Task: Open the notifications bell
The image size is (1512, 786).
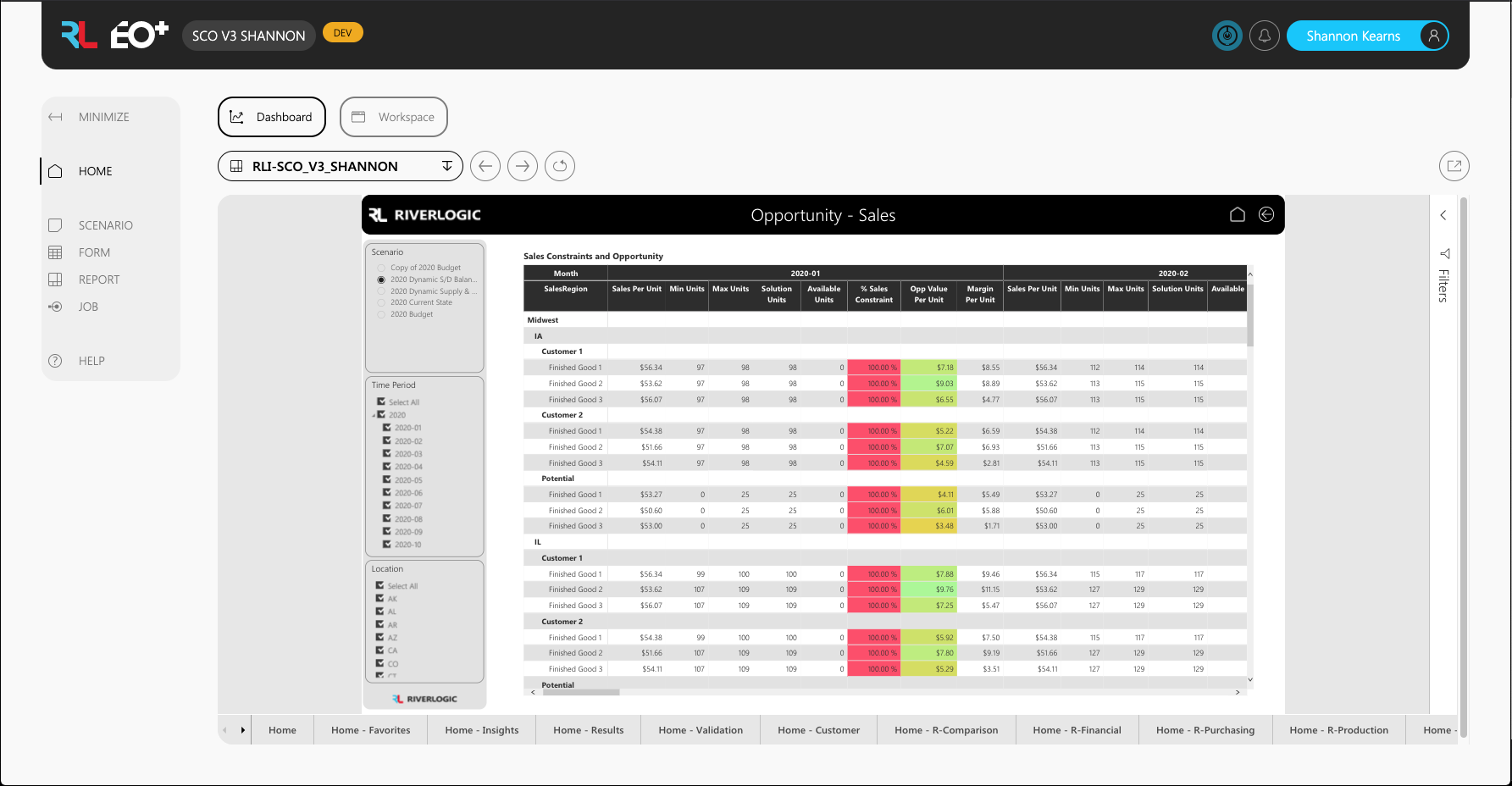Action: coord(1265,36)
